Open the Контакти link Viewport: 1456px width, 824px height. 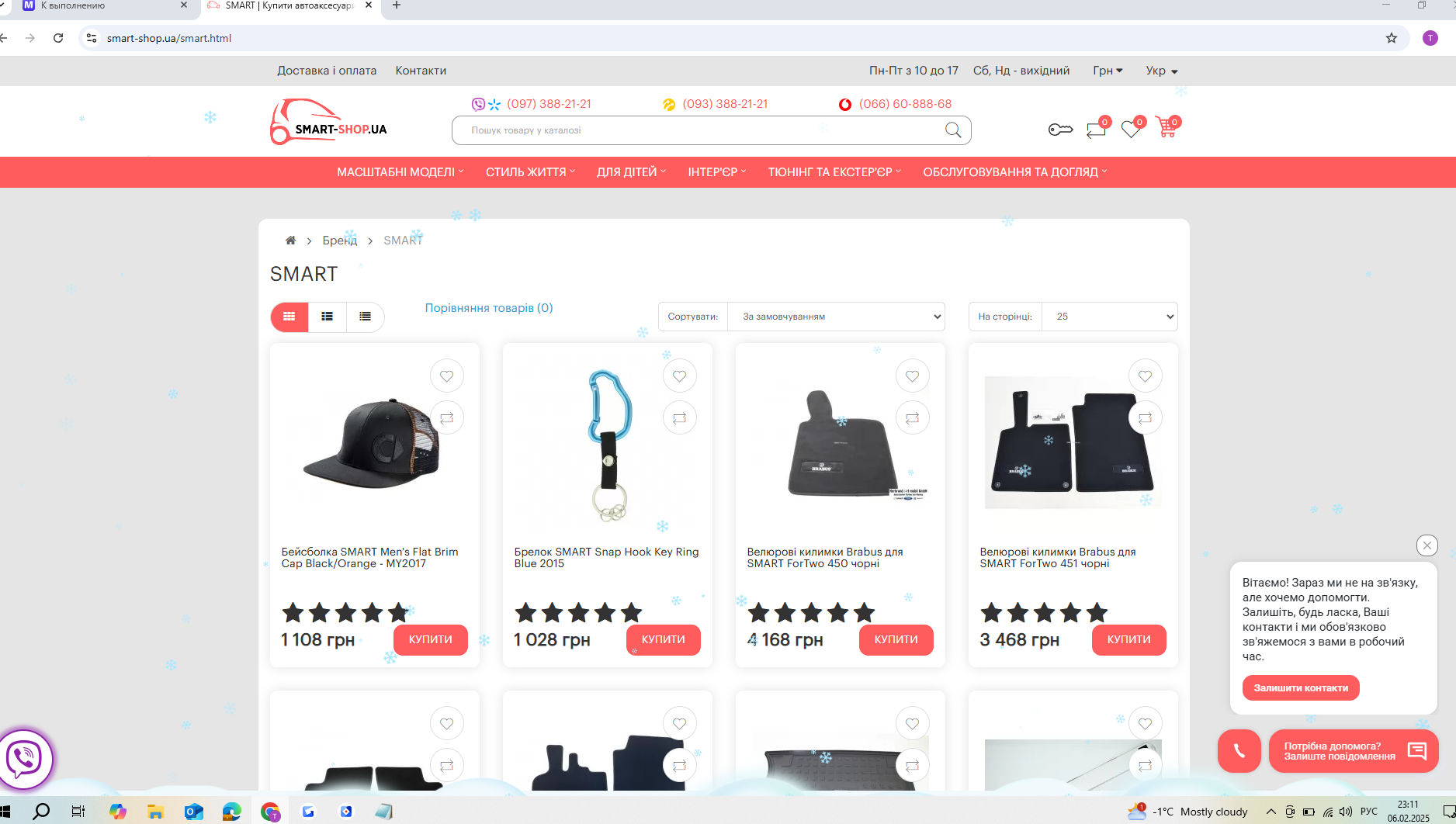pyautogui.click(x=421, y=71)
